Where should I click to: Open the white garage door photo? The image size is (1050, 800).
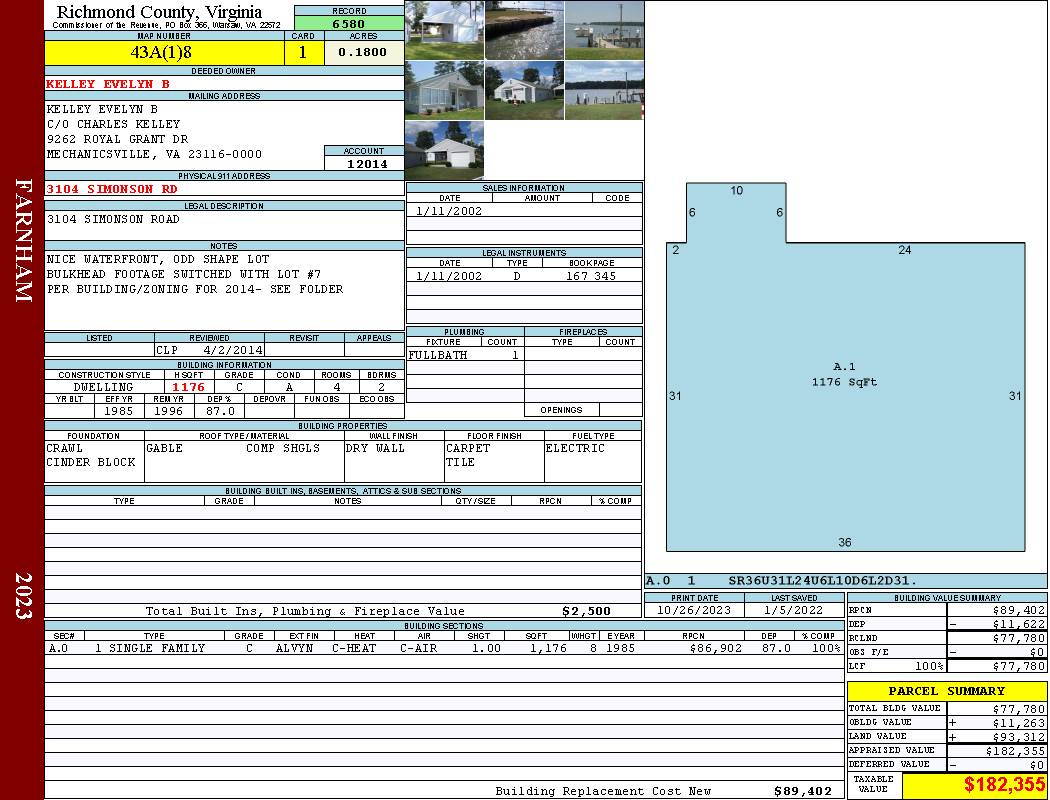pos(444,150)
